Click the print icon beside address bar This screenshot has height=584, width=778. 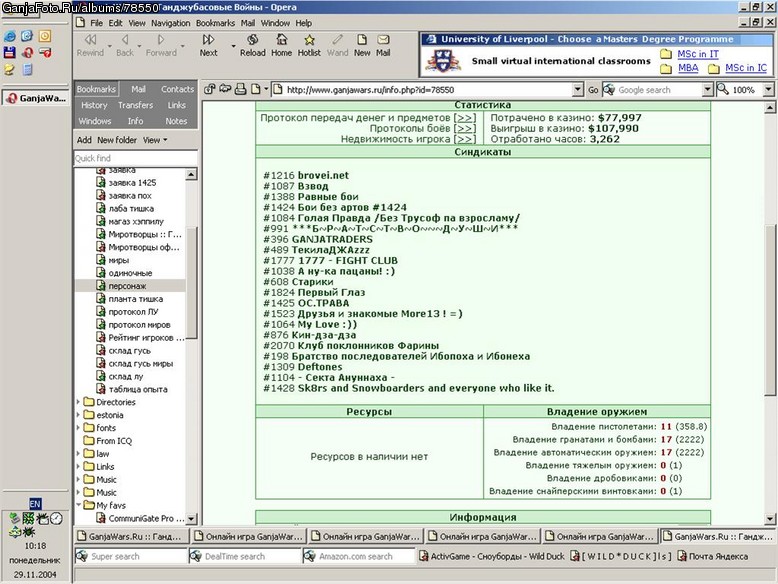pyautogui.click(x=241, y=89)
